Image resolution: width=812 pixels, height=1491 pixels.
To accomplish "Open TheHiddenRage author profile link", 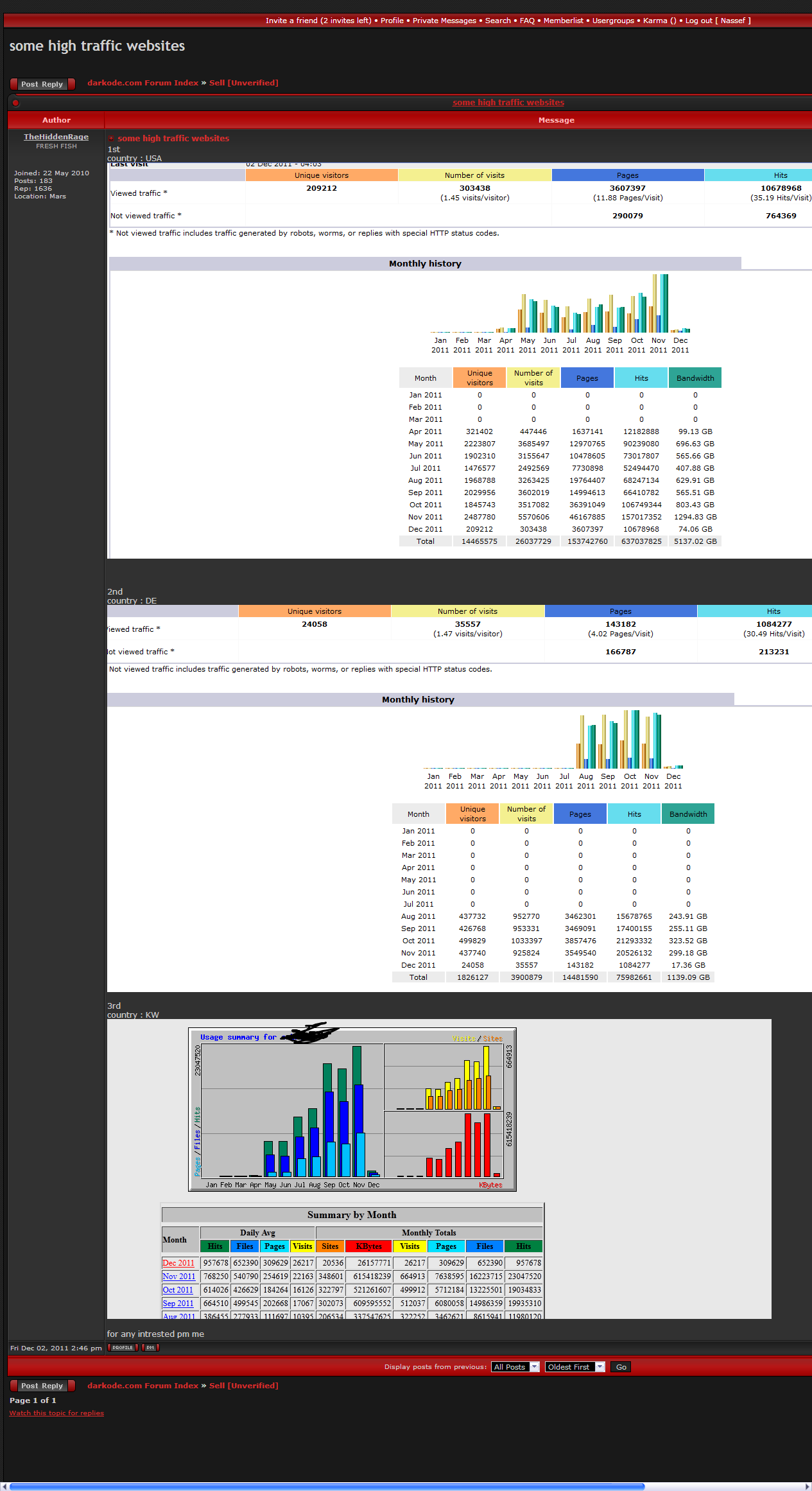I will point(56,137).
